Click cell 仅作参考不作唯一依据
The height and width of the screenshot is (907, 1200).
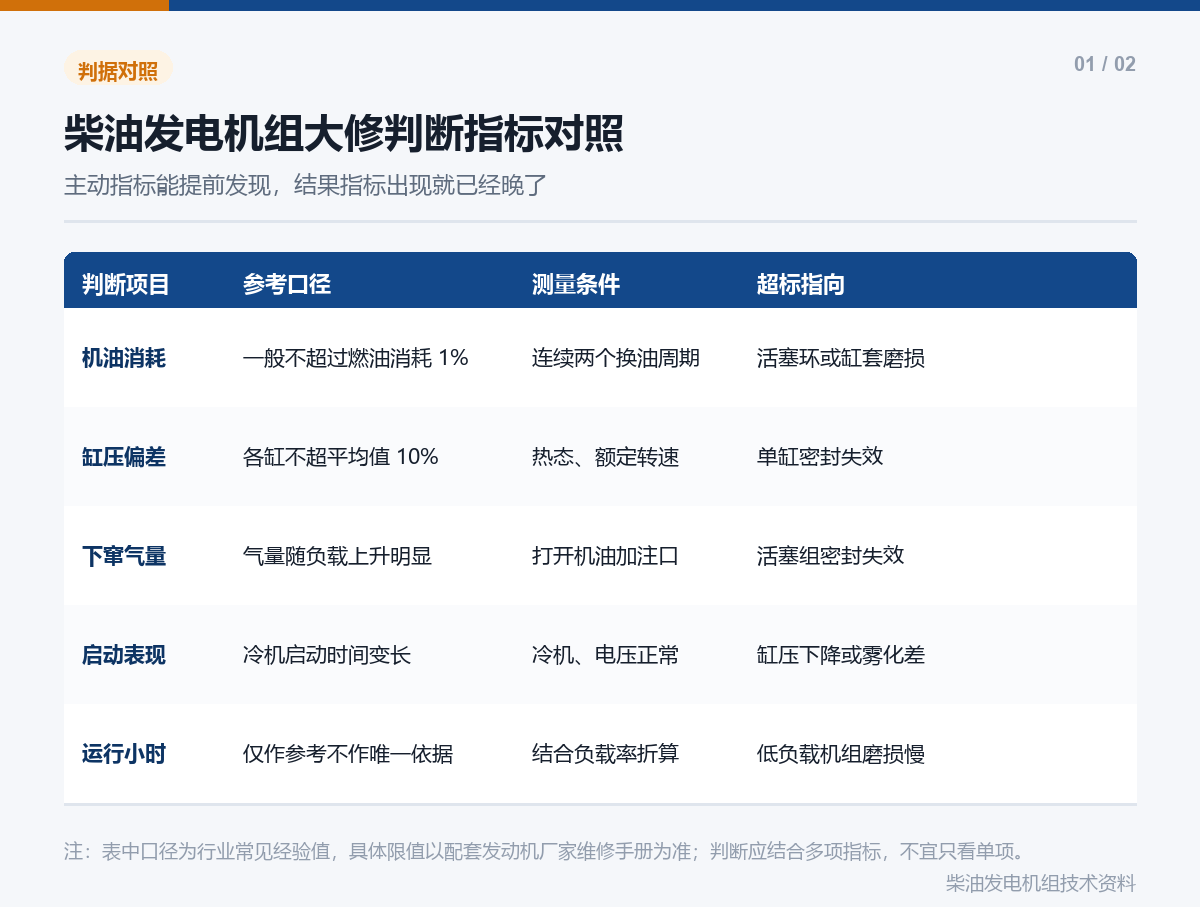coord(348,754)
